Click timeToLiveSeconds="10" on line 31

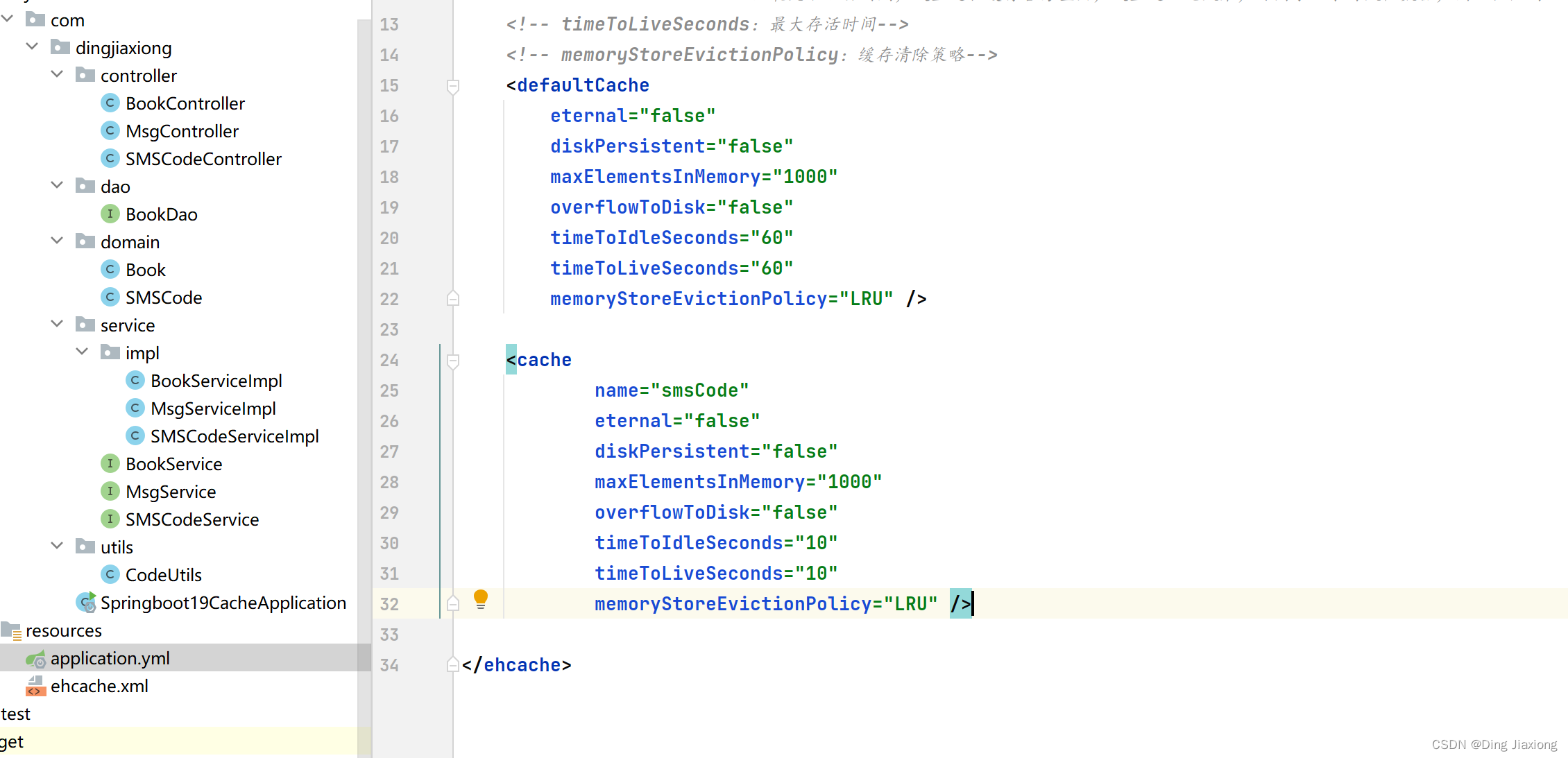pyautogui.click(x=716, y=574)
